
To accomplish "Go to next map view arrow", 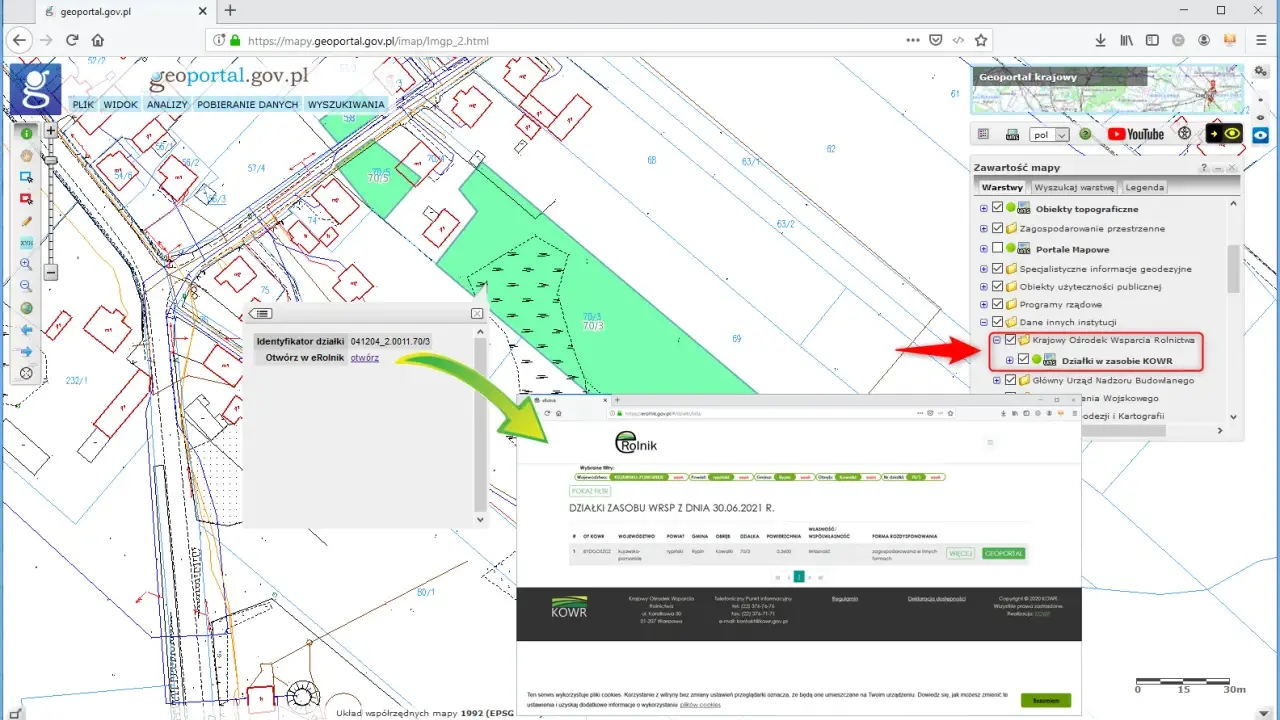I will click(27, 352).
